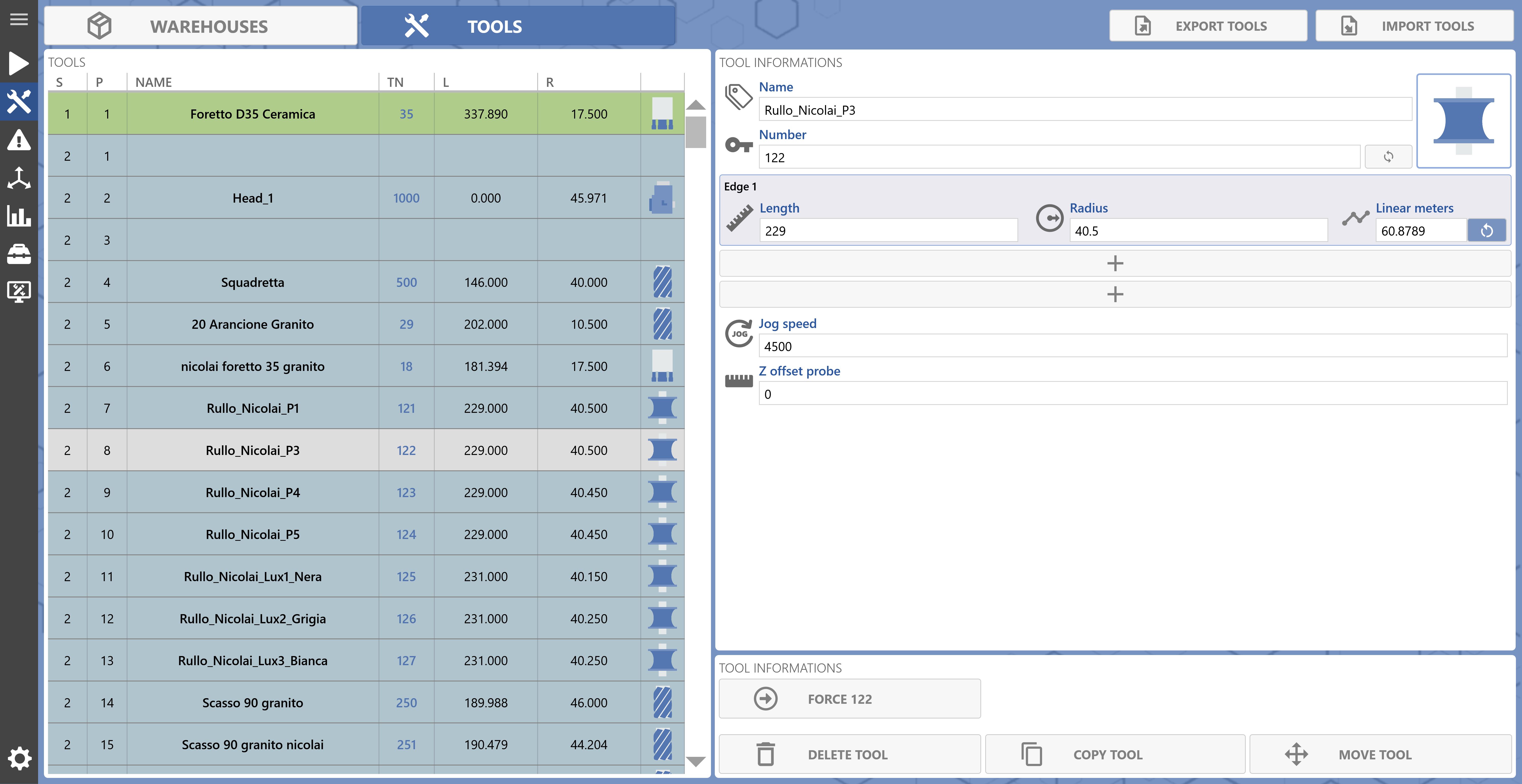Click the refresh icon next to Number field
The image size is (1522, 784).
click(x=1388, y=157)
